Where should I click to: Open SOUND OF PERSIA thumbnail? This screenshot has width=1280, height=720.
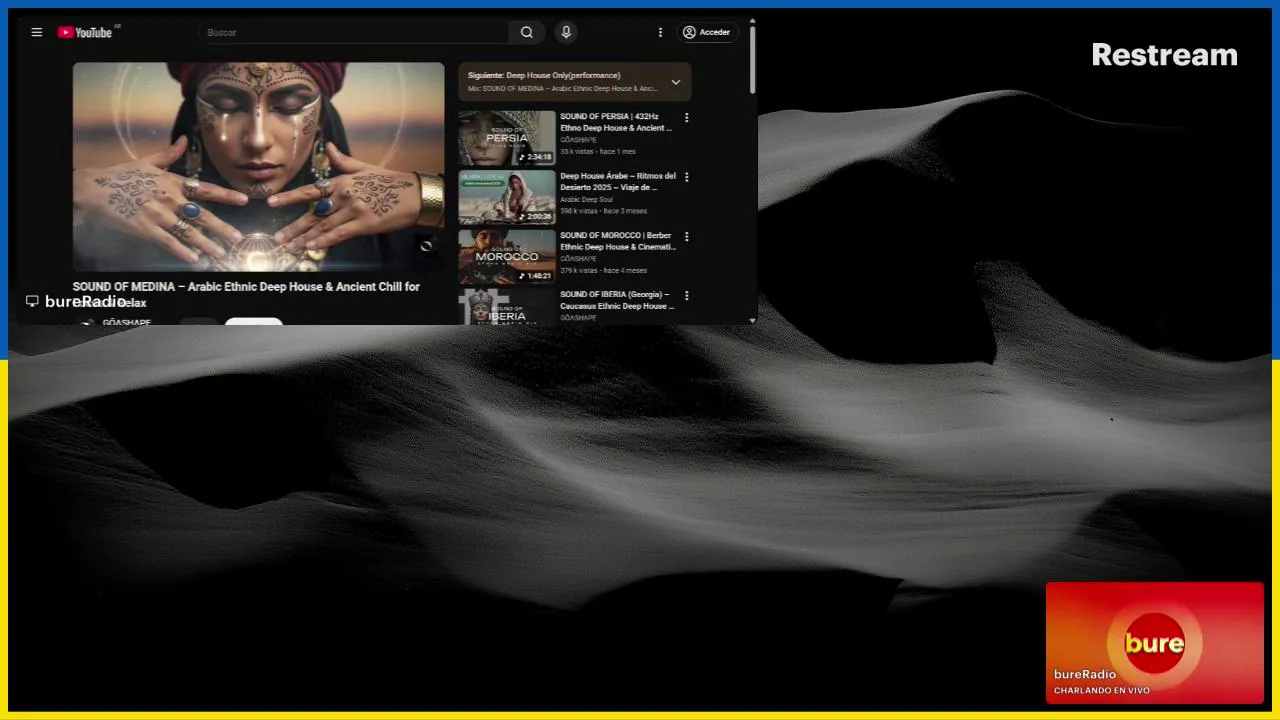click(507, 138)
